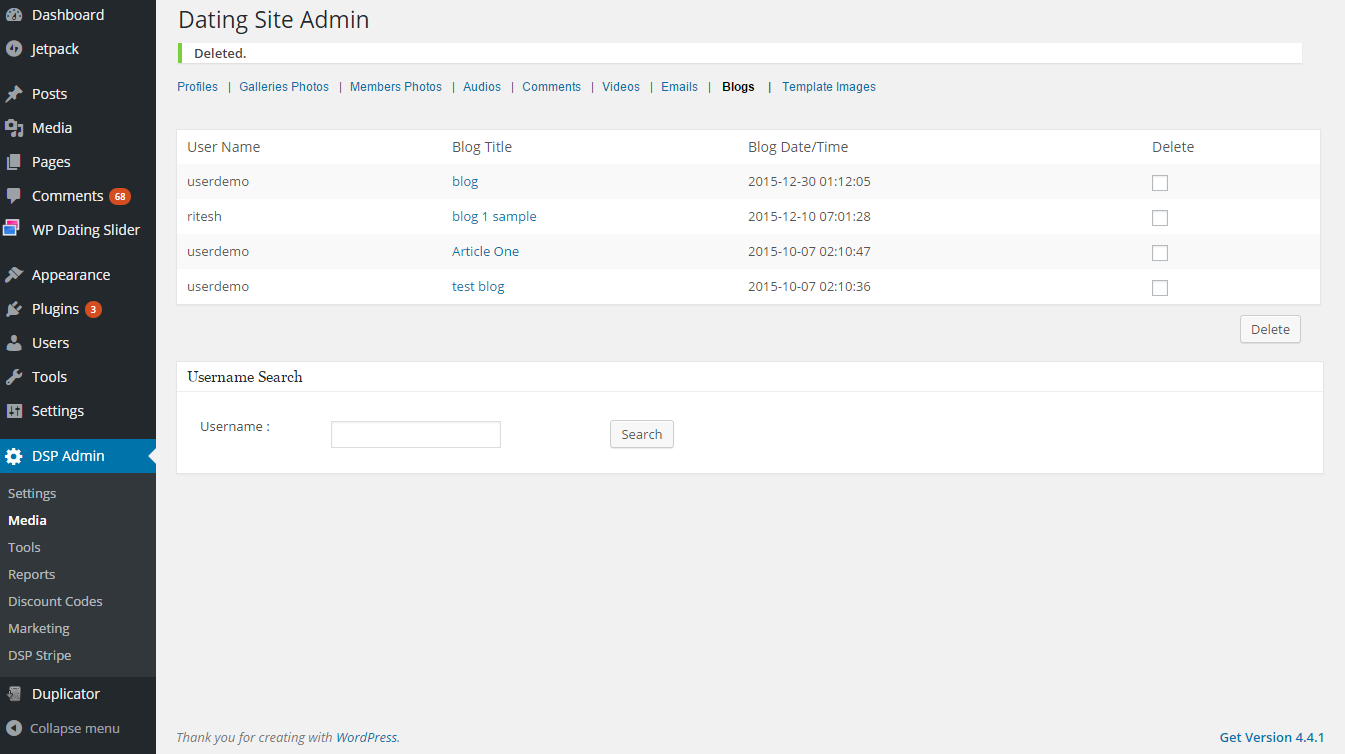Image resolution: width=1345 pixels, height=754 pixels.
Task: Switch to Galleries Photos tab
Action: [x=284, y=87]
